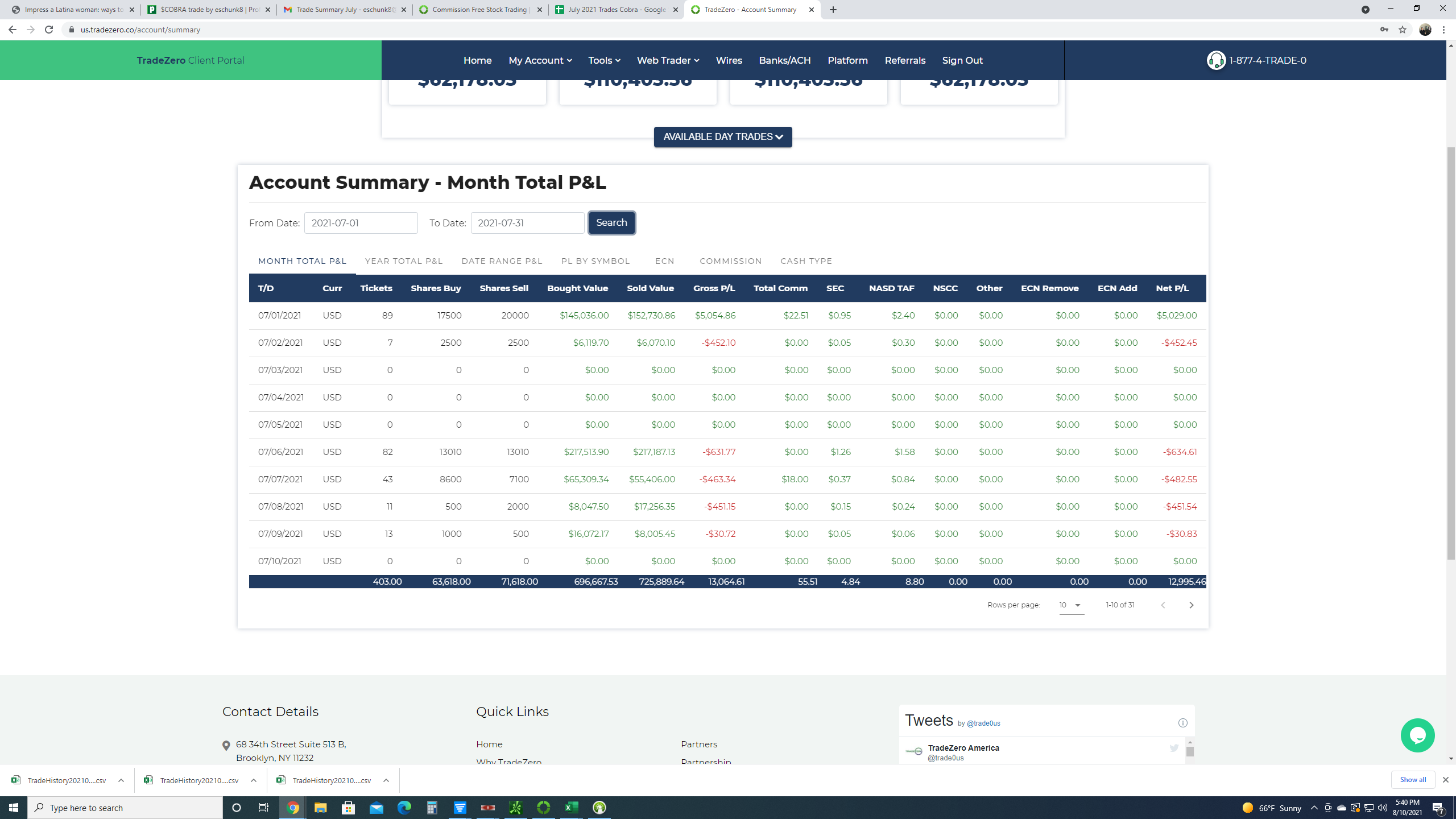Open Excel from the Windows taskbar
Screen dimensions: 1456x819
click(571, 808)
